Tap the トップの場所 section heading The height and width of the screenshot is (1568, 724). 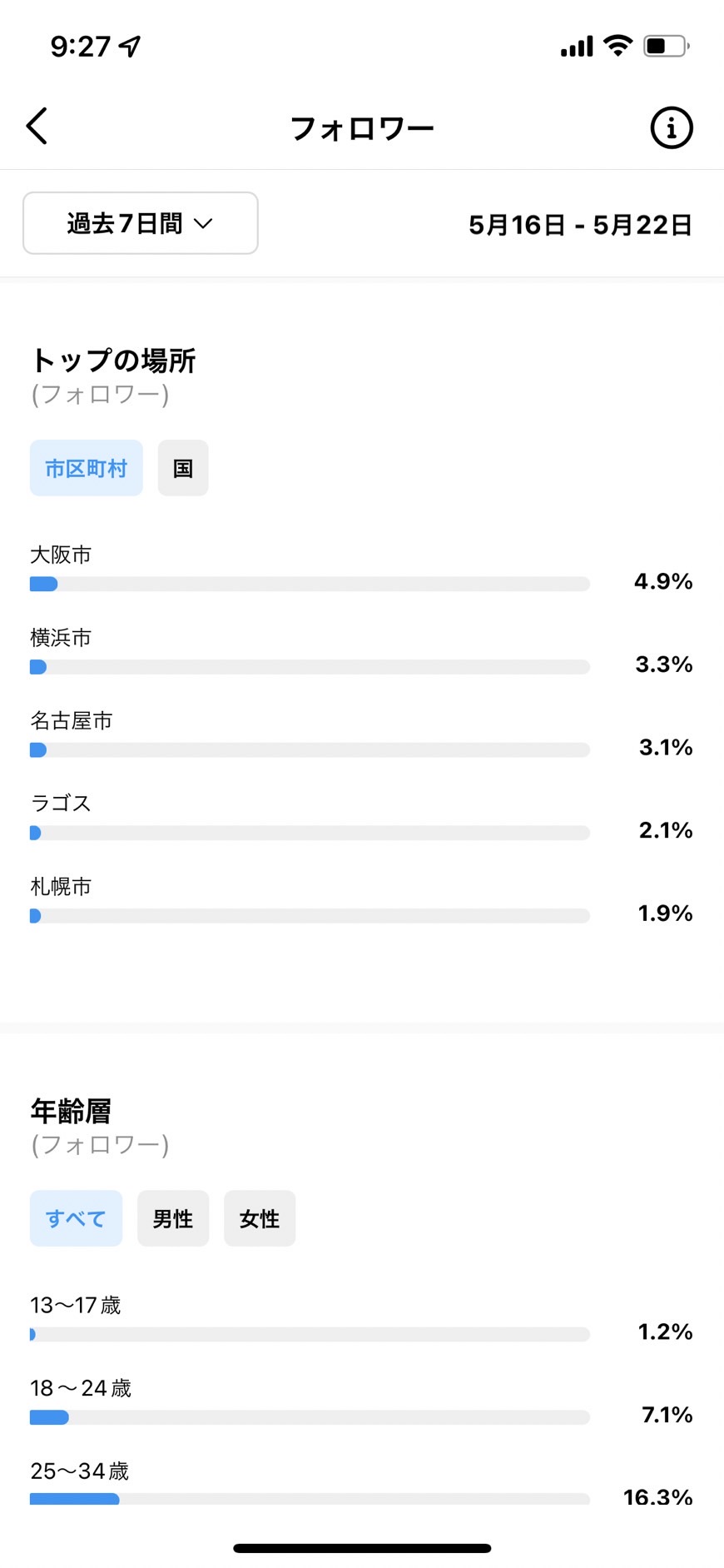[113, 361]
